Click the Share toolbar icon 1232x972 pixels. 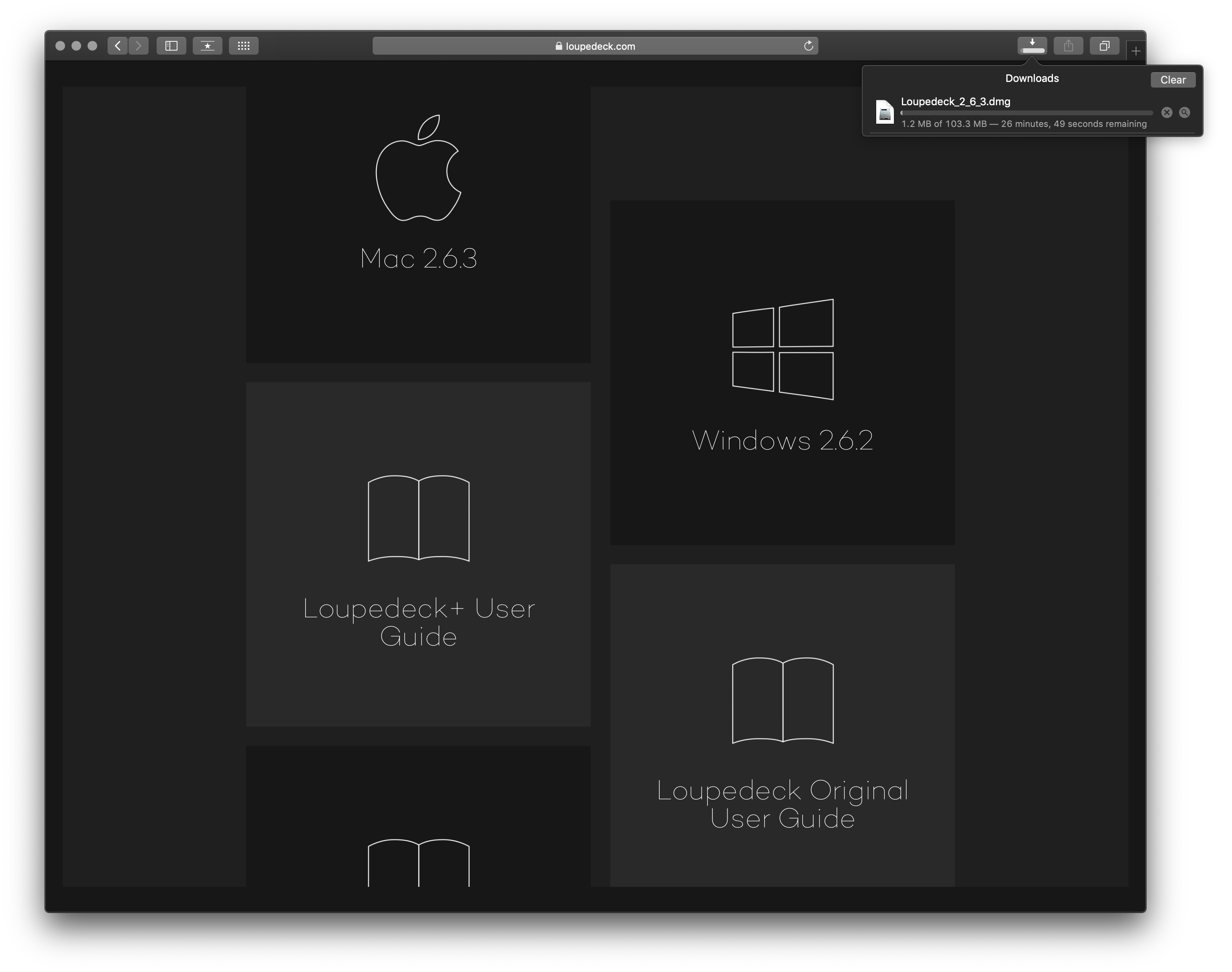point(1068,46)
